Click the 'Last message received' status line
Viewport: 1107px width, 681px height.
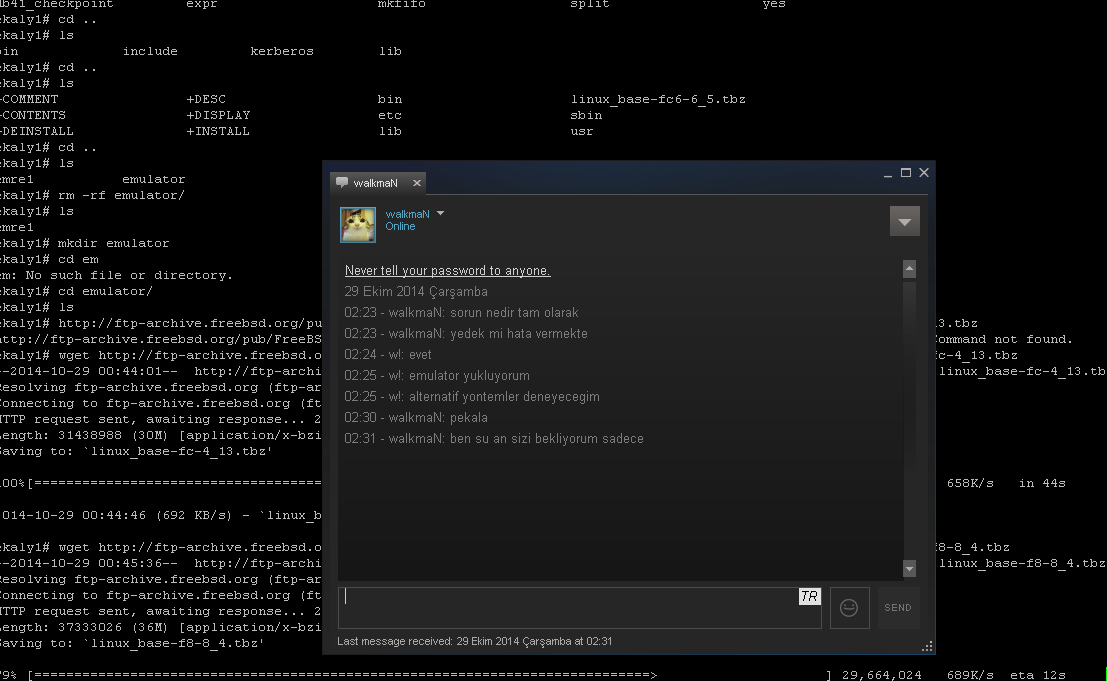[x=474, y=641]
